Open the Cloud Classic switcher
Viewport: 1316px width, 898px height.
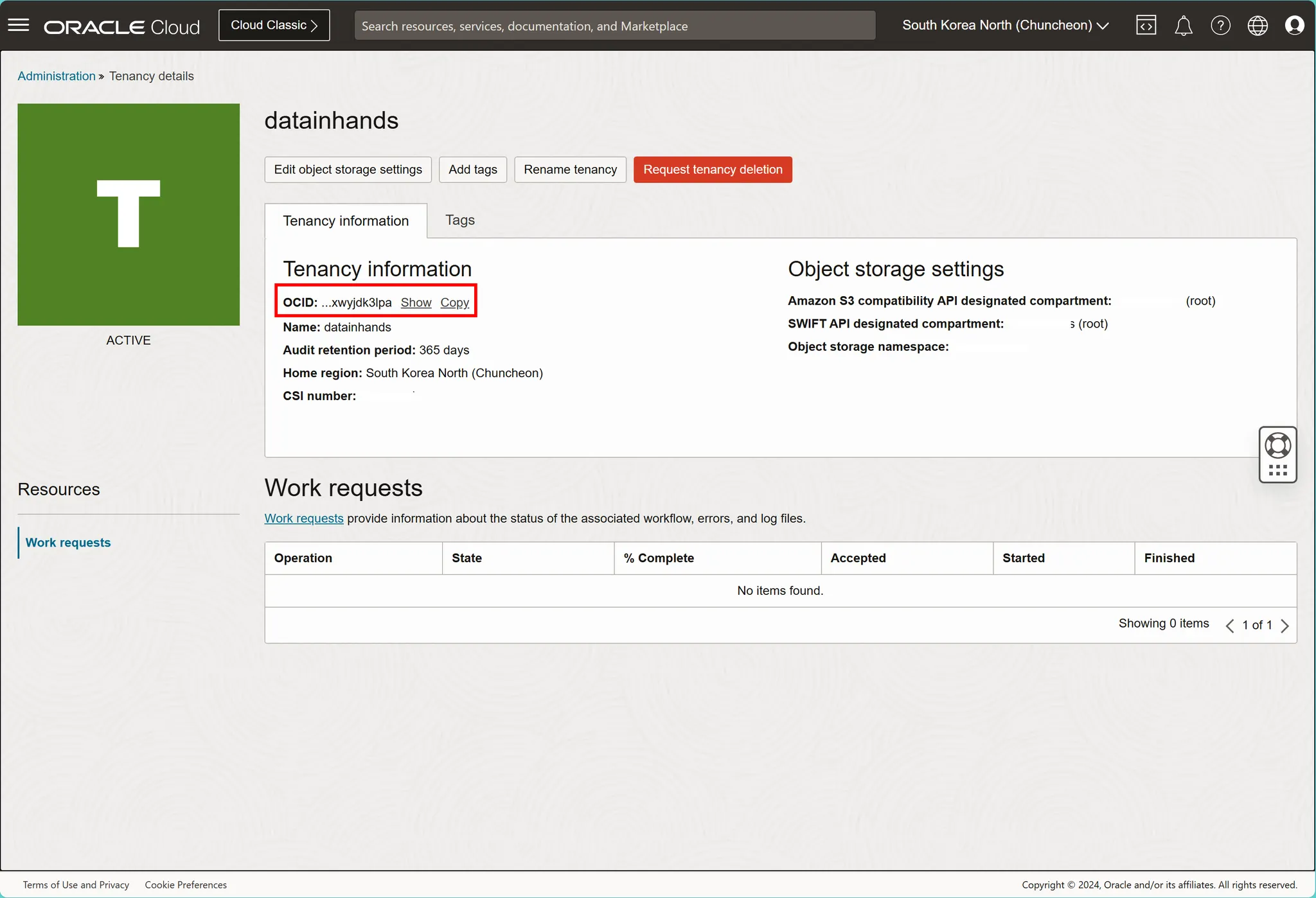tap(274, 26)
